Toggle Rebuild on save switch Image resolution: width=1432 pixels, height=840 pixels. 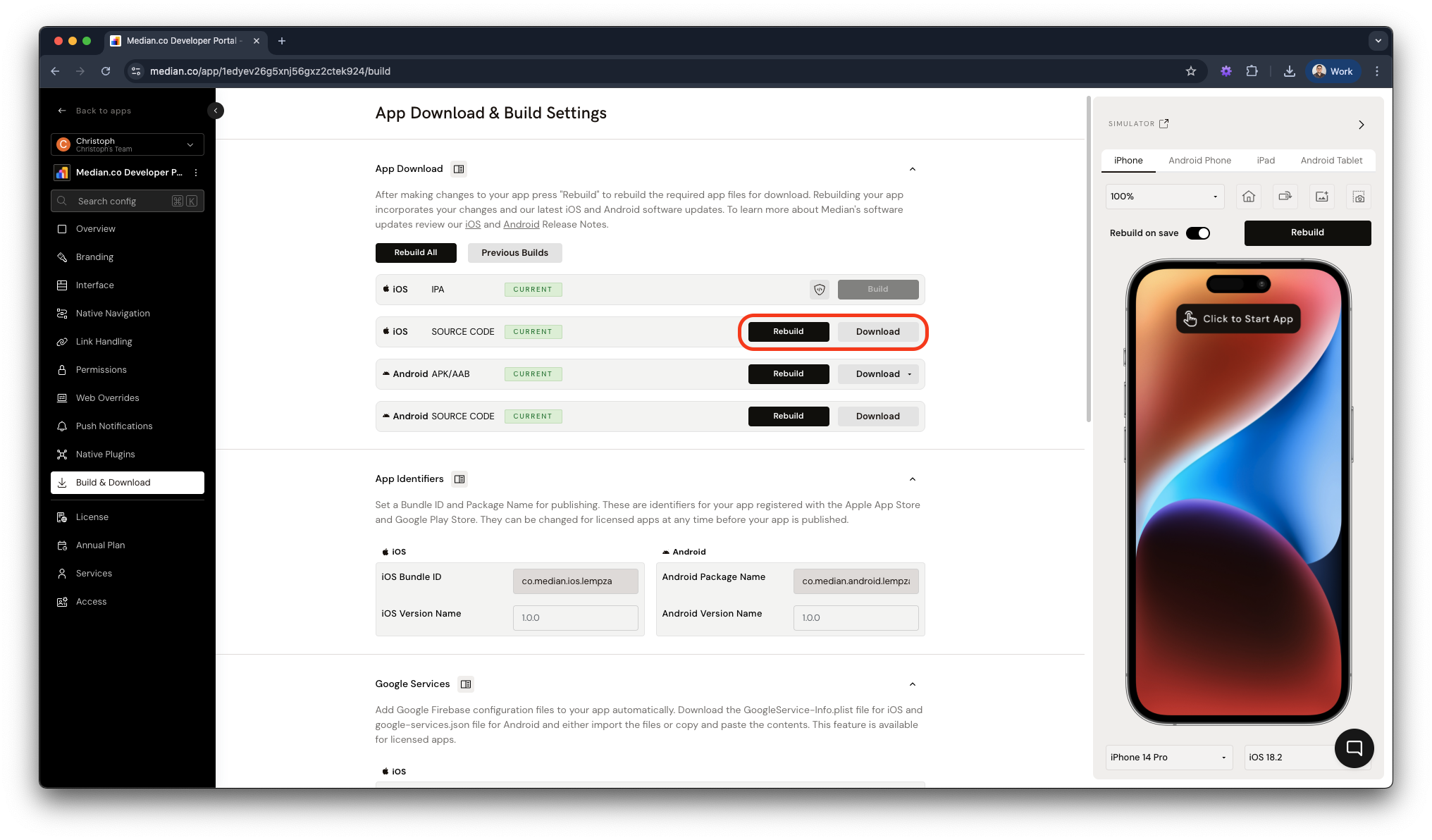coord(1198,233)
